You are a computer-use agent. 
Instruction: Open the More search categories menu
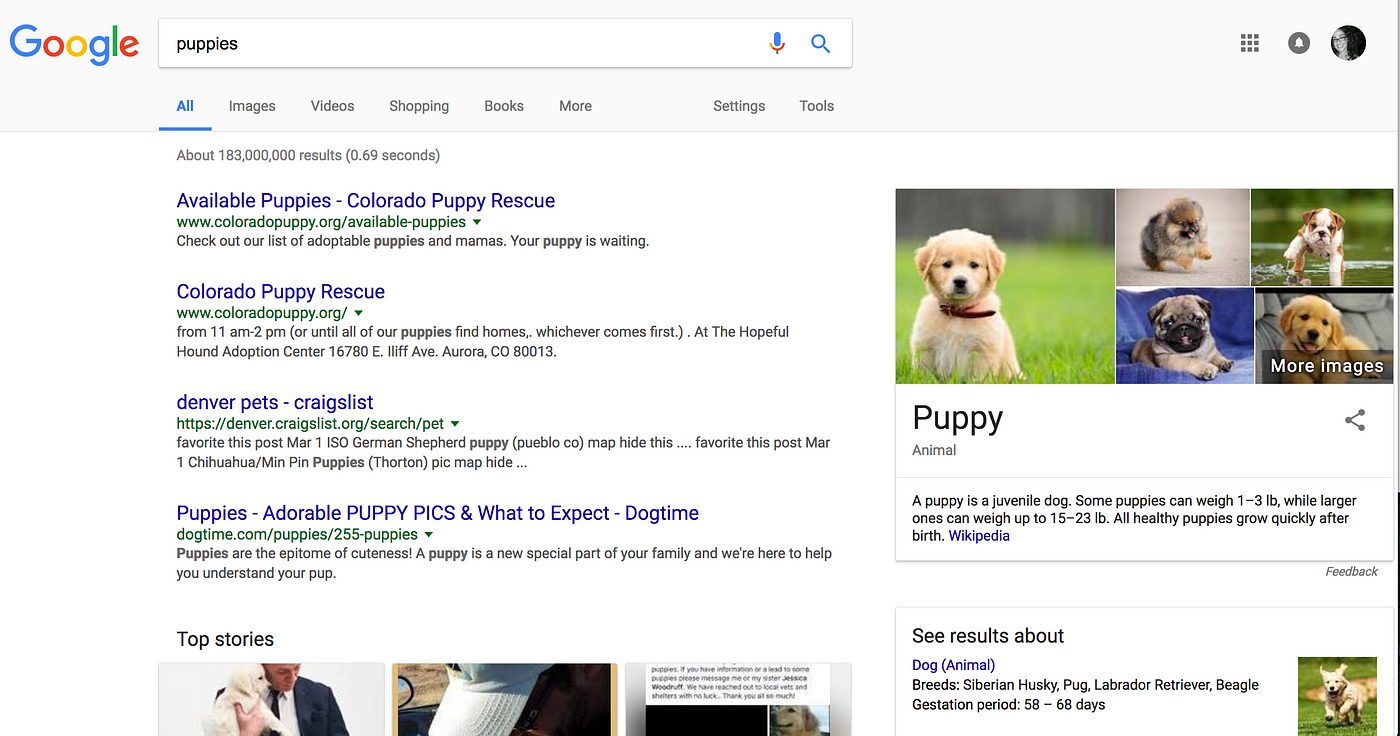tap(575, 106)
